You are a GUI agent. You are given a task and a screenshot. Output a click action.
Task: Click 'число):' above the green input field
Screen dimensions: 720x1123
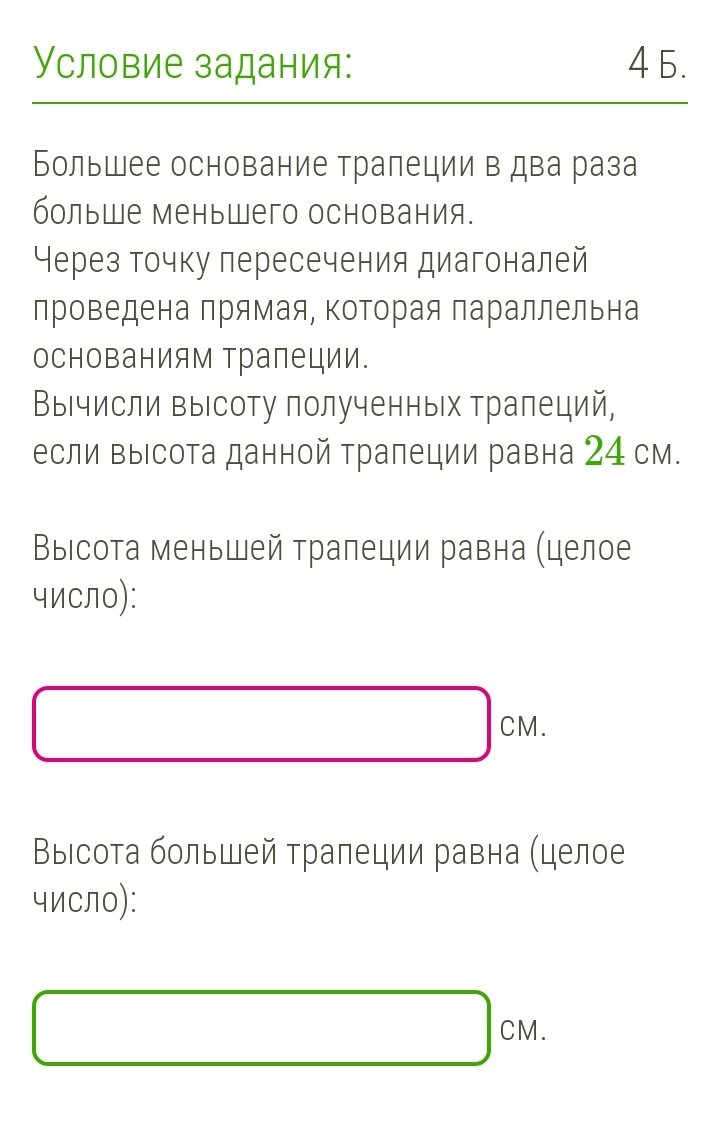pyautogui.click(x=85, y=901)
